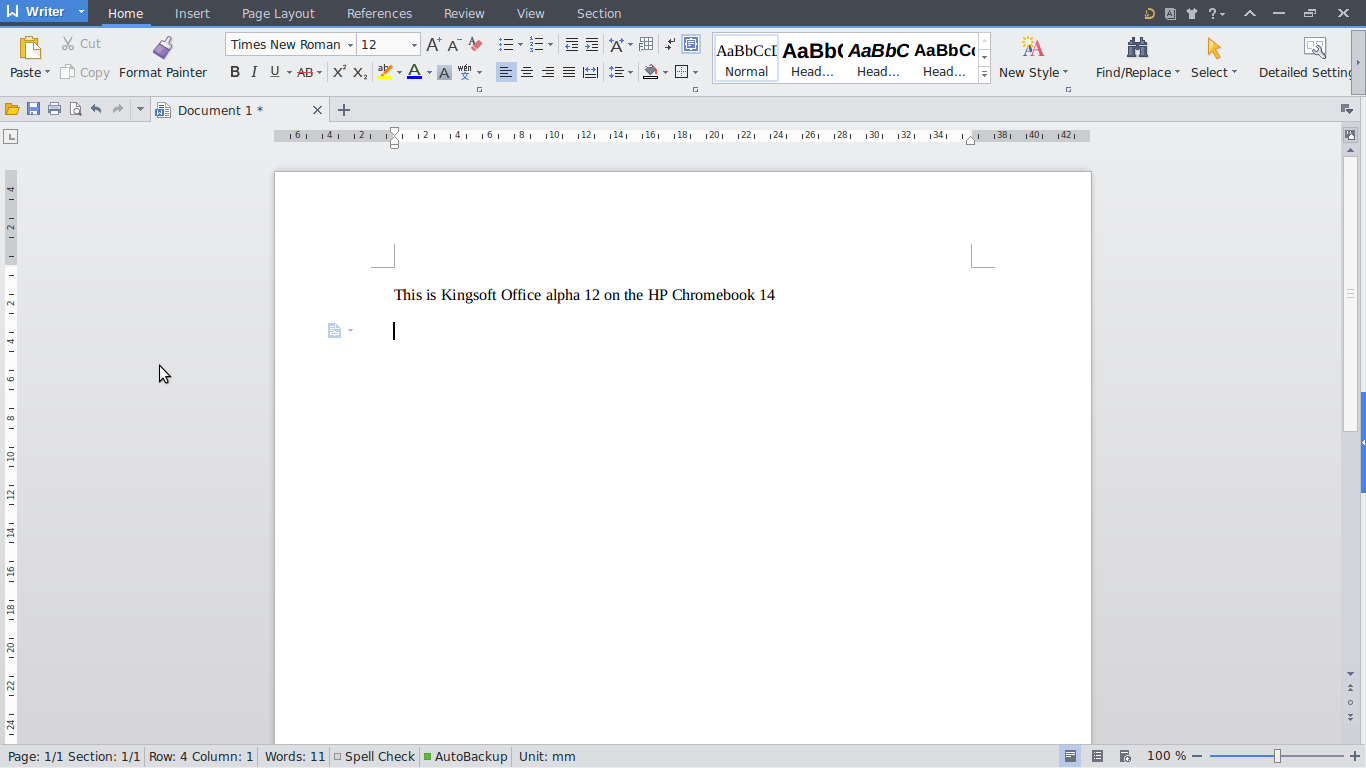
Task: Align the paragraph text to the right
Action: pyautogui.click(x=548, y=72)
